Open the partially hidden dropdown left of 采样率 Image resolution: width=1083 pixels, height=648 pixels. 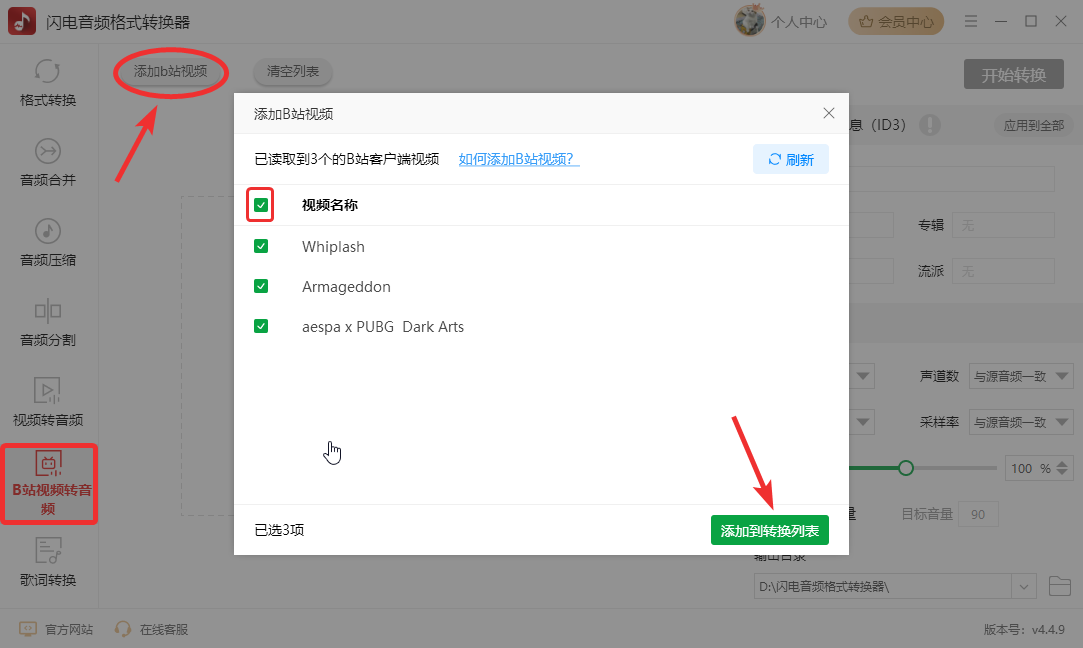(x=863, y=422)
